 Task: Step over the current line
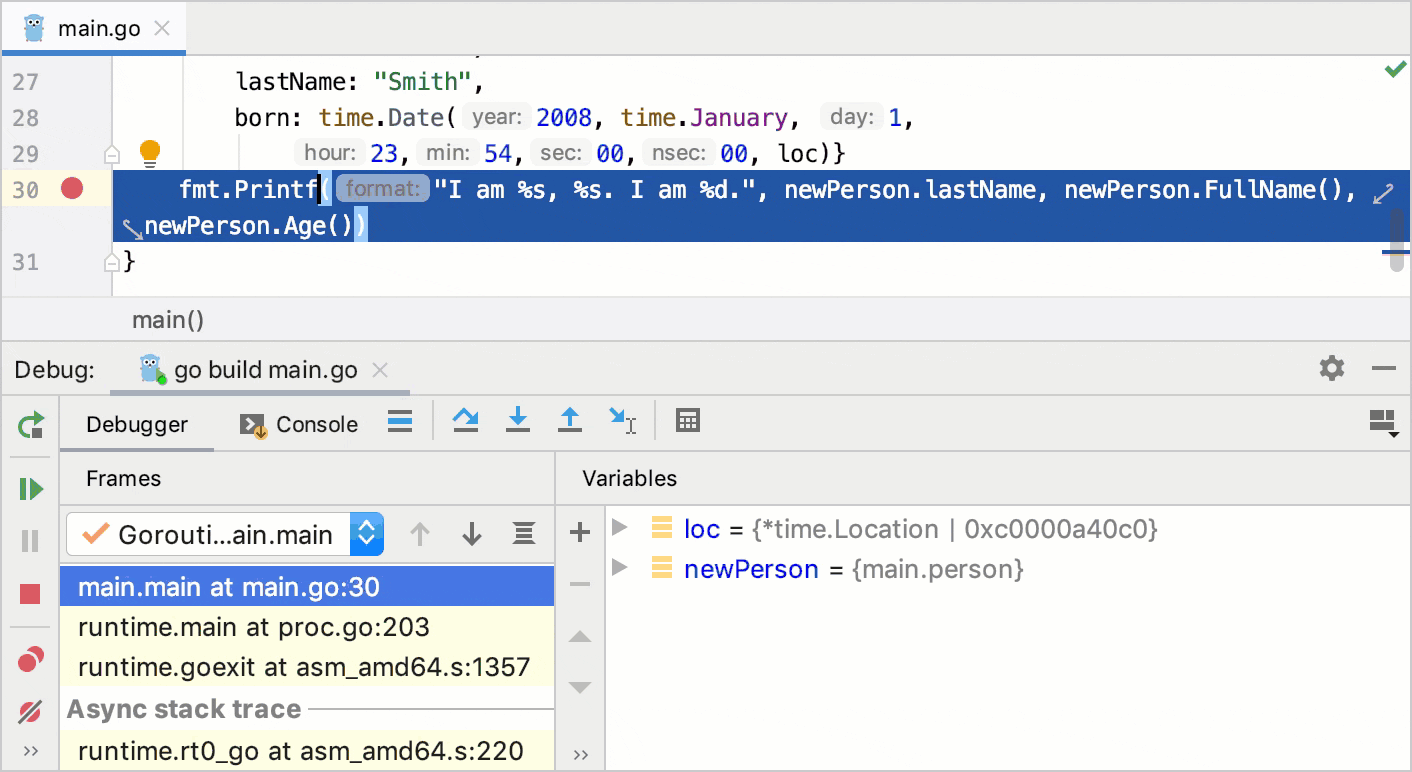(x=465, y=420)
